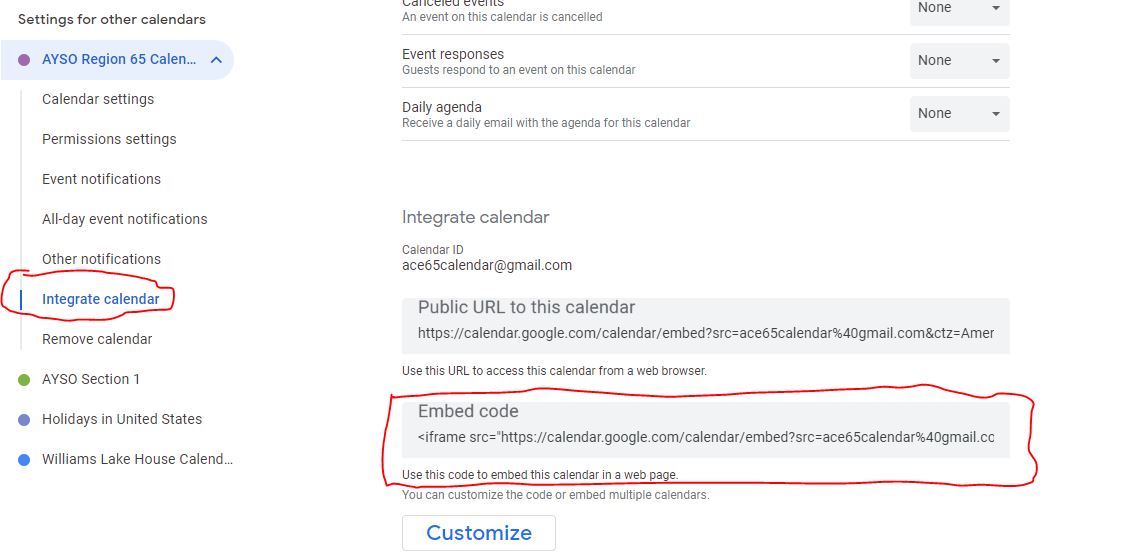Jump to Event notifications section

coord(101,179)
